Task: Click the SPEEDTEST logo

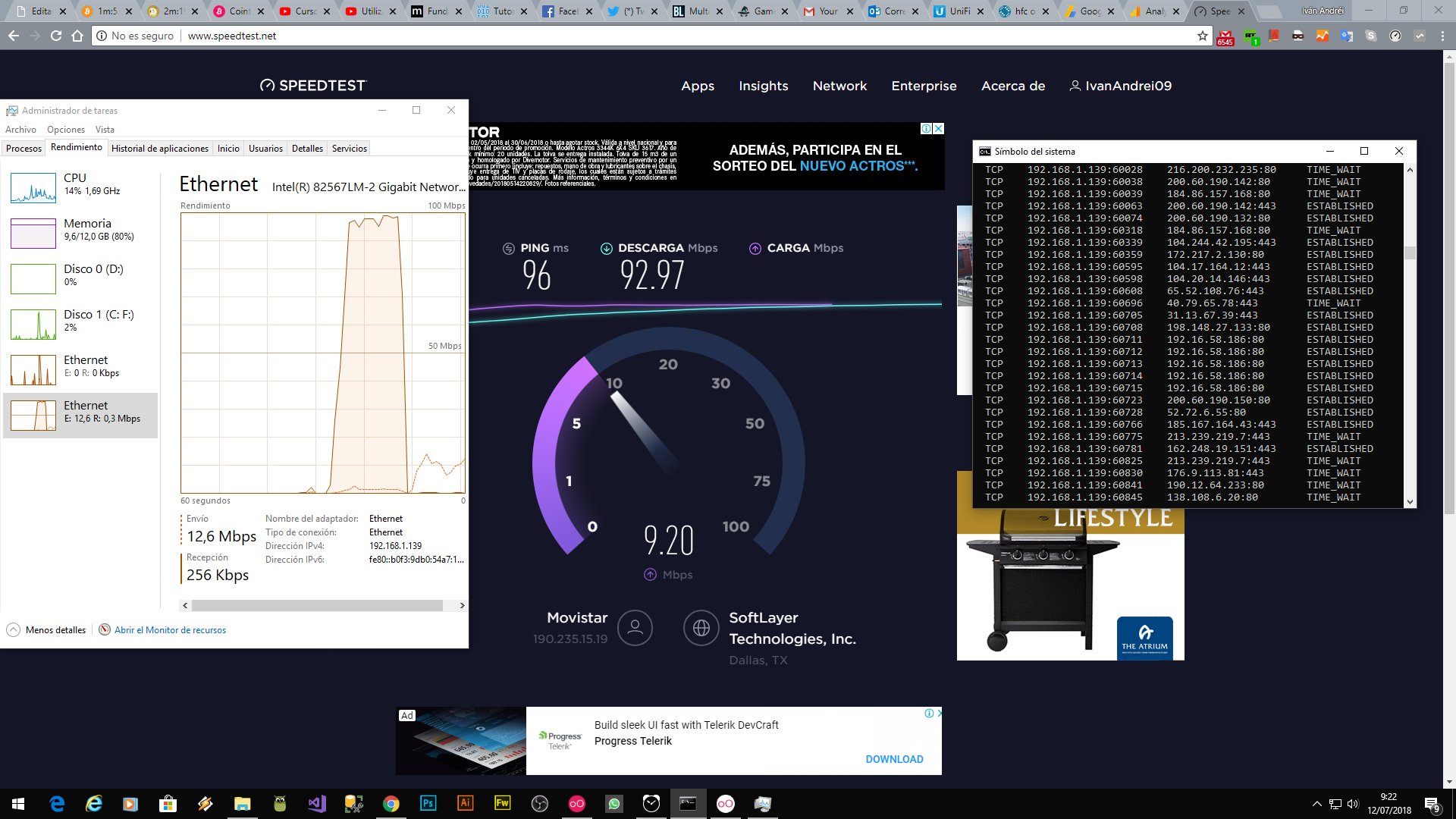Action: (x=312, y=86)
